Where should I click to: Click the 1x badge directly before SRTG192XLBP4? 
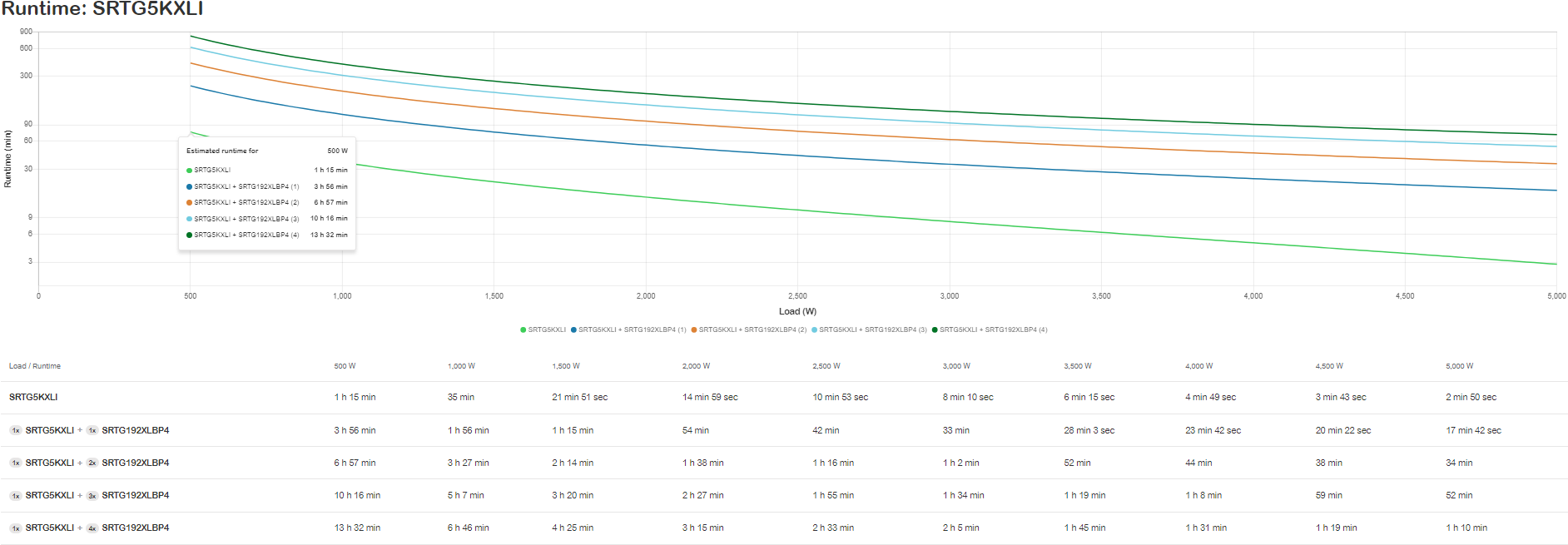tap(92, 430)
